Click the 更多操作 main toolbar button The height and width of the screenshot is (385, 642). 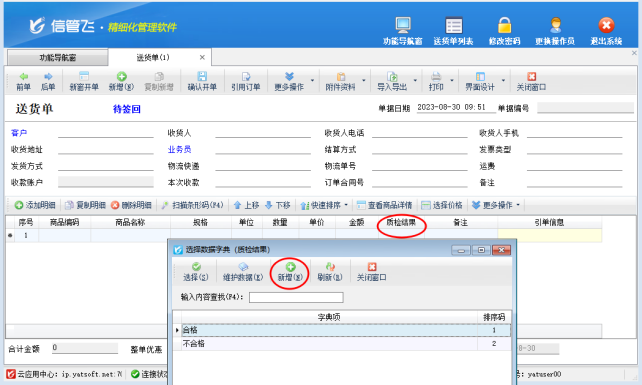click(x=289, y=81)
